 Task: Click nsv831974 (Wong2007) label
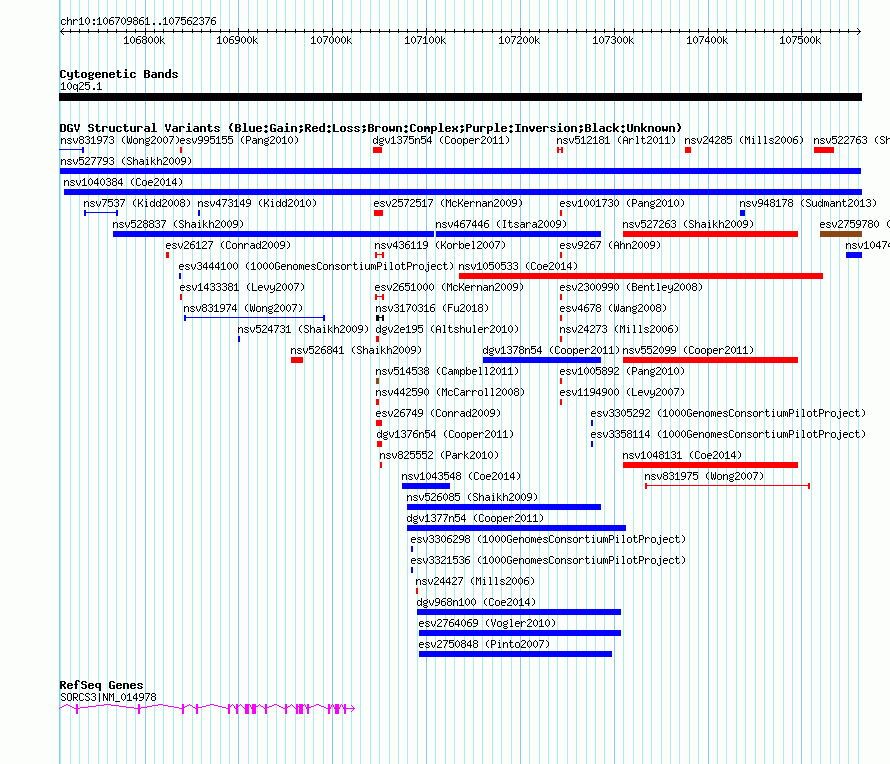coord(243,308)
